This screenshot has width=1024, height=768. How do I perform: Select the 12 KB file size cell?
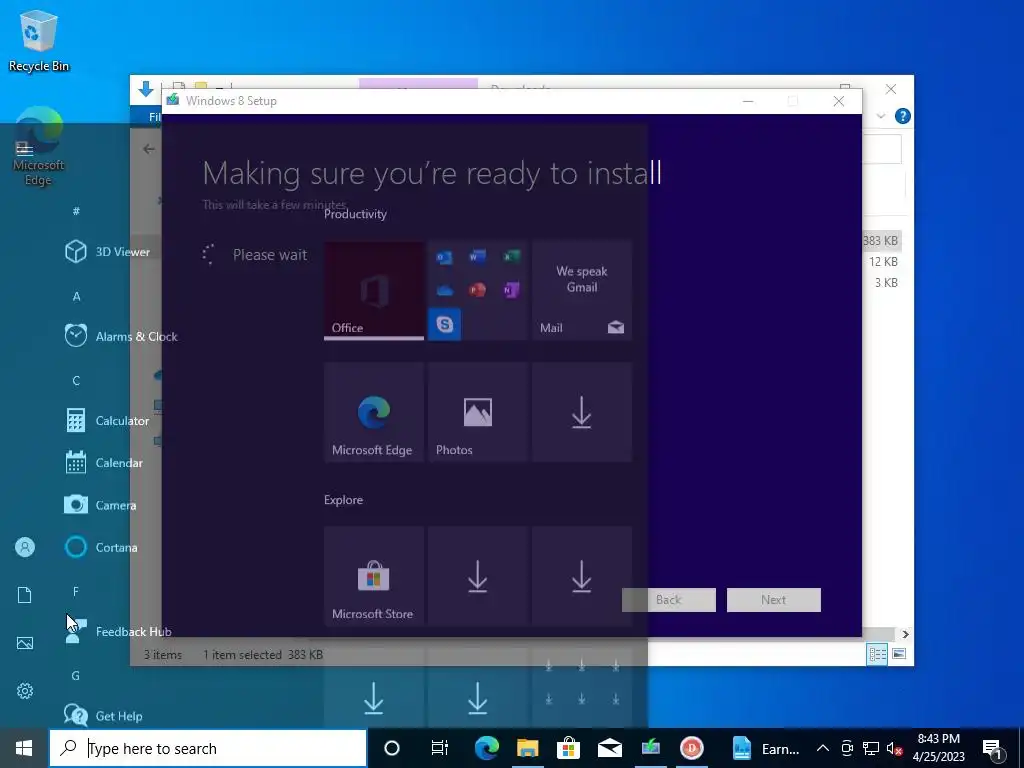coord(884,262)
